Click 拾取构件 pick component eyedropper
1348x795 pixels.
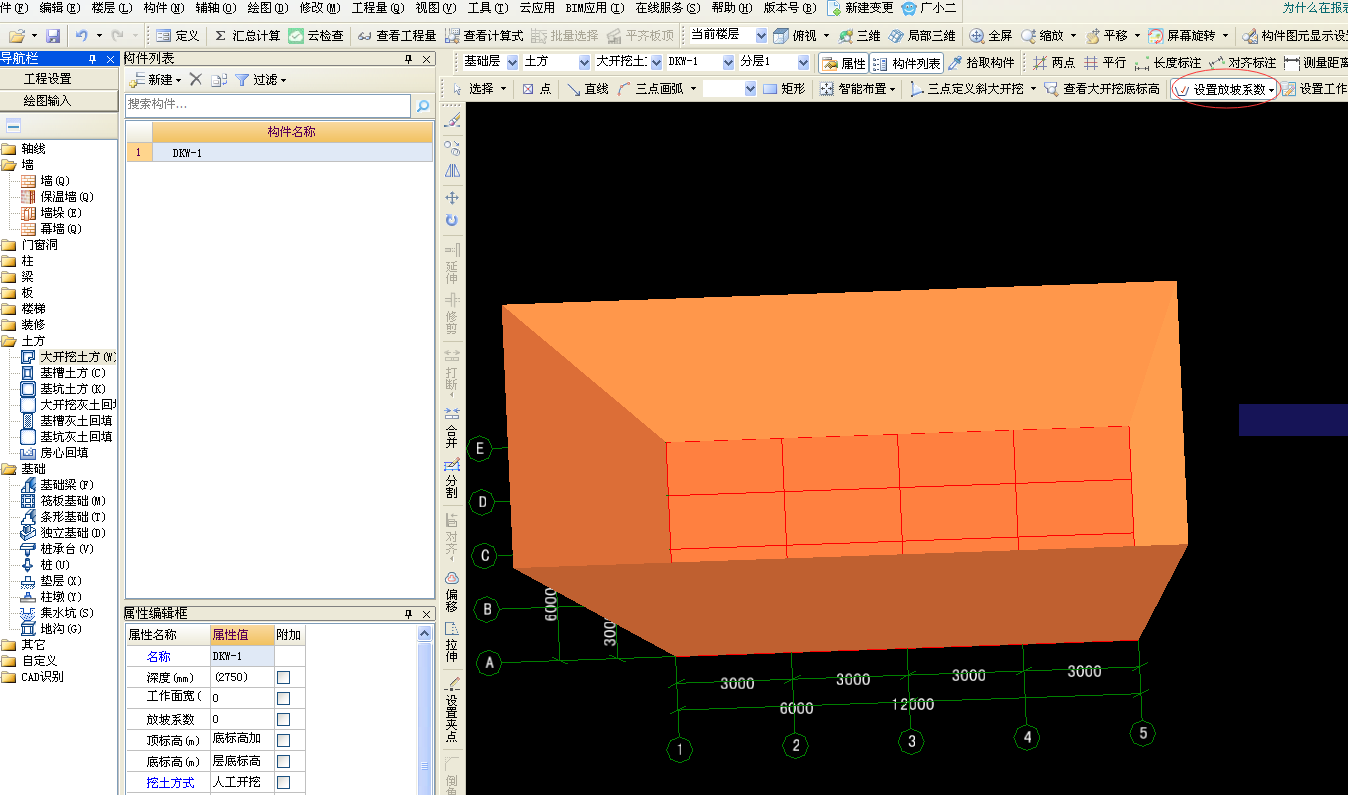click(981, 63)
